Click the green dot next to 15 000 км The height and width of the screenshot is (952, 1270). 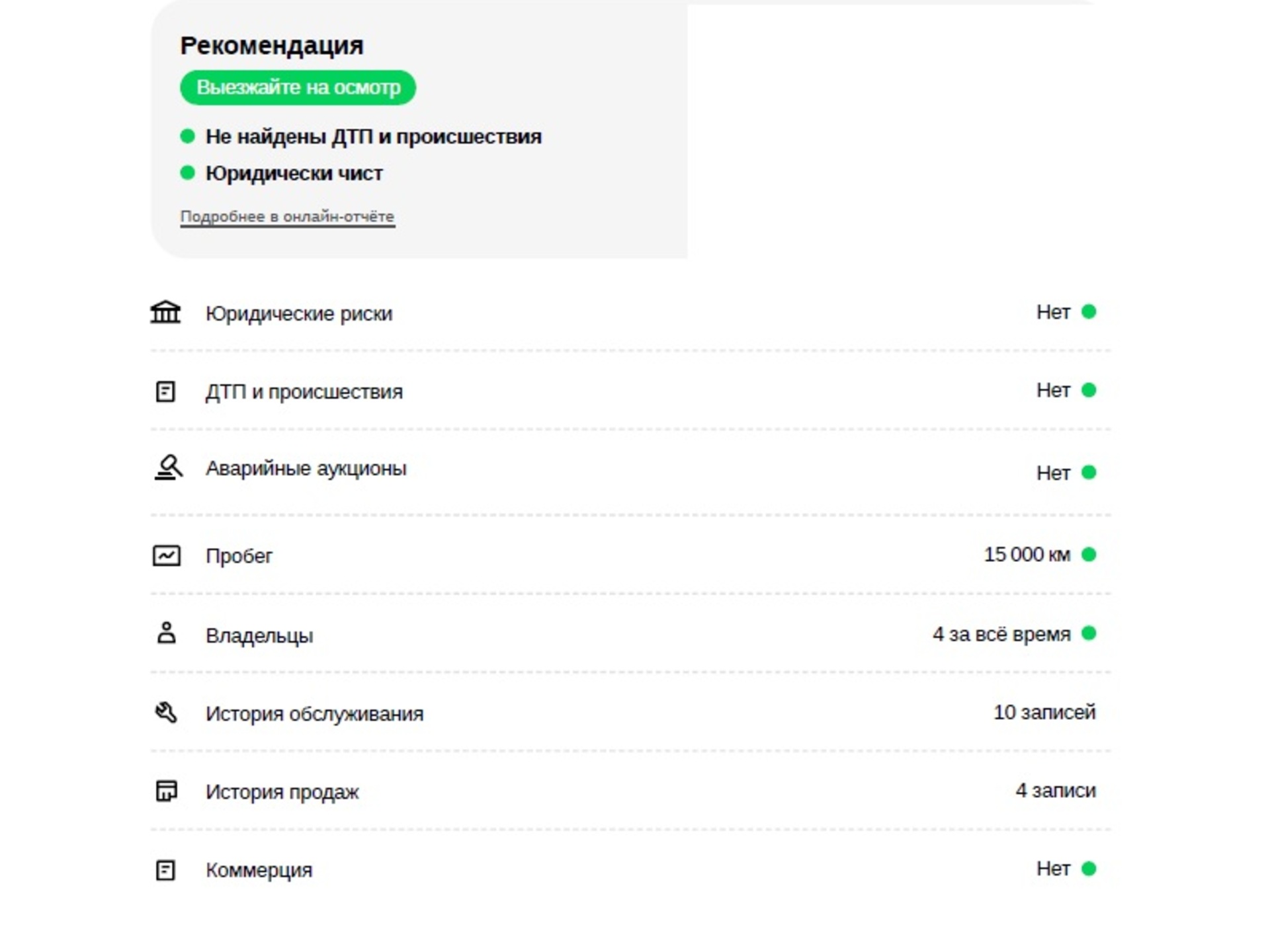1089,554
